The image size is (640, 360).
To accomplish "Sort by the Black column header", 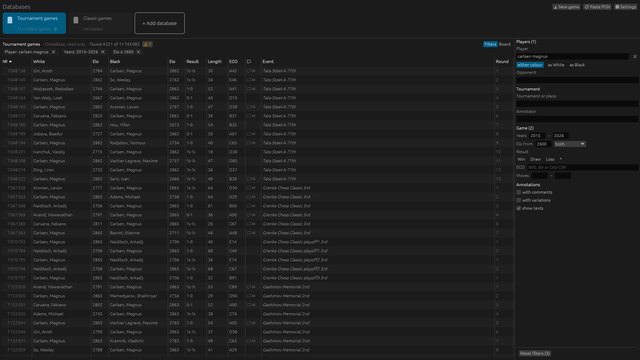I will tap(115, 62).
